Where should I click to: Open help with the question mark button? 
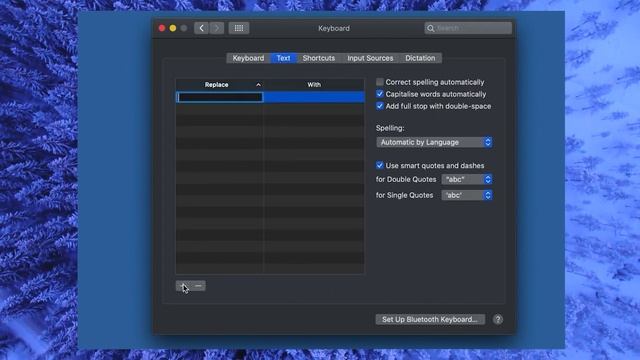click(498, 319)
